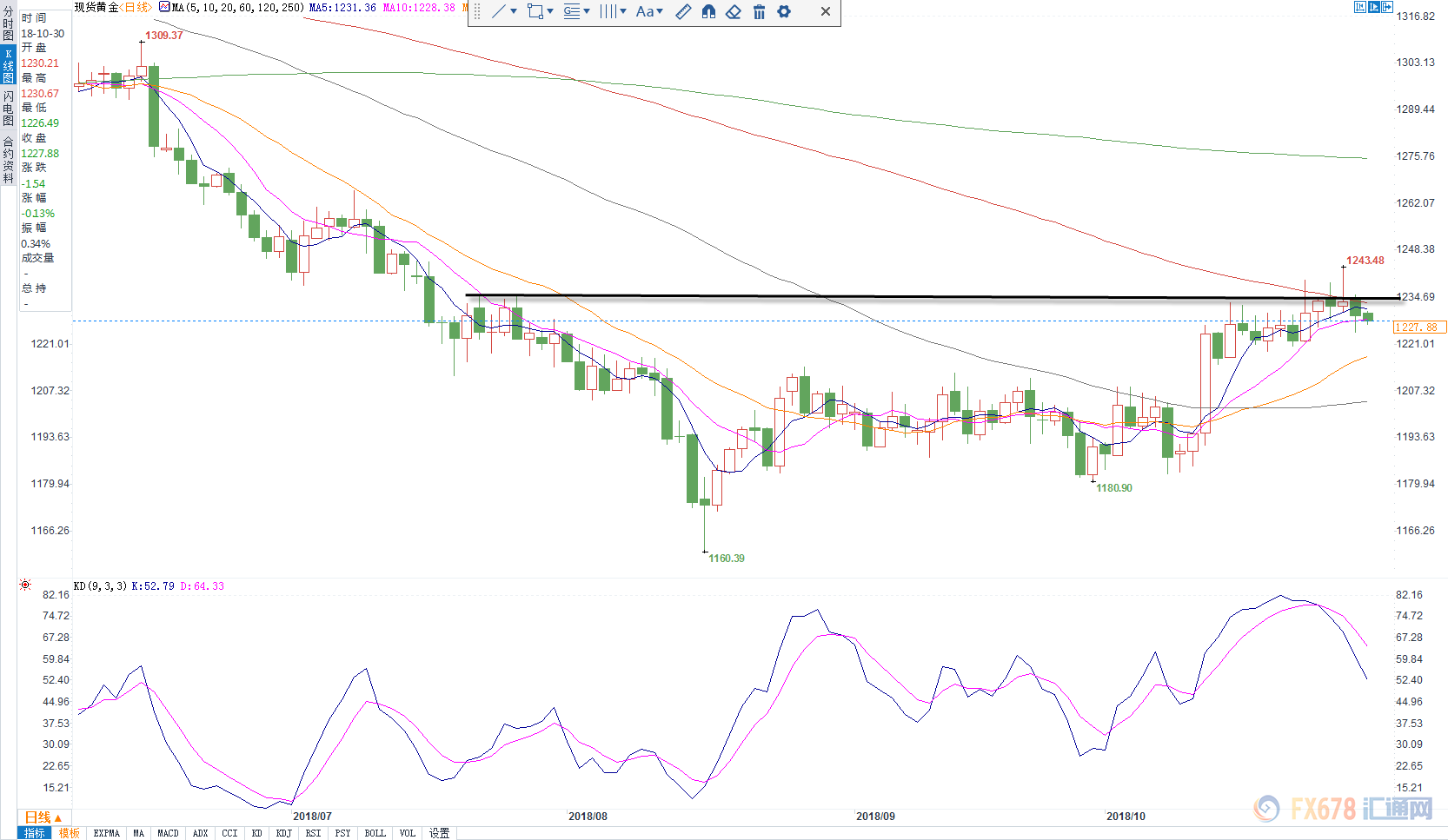
Task: Select the MA indicator tab
Action: point(139,833)
